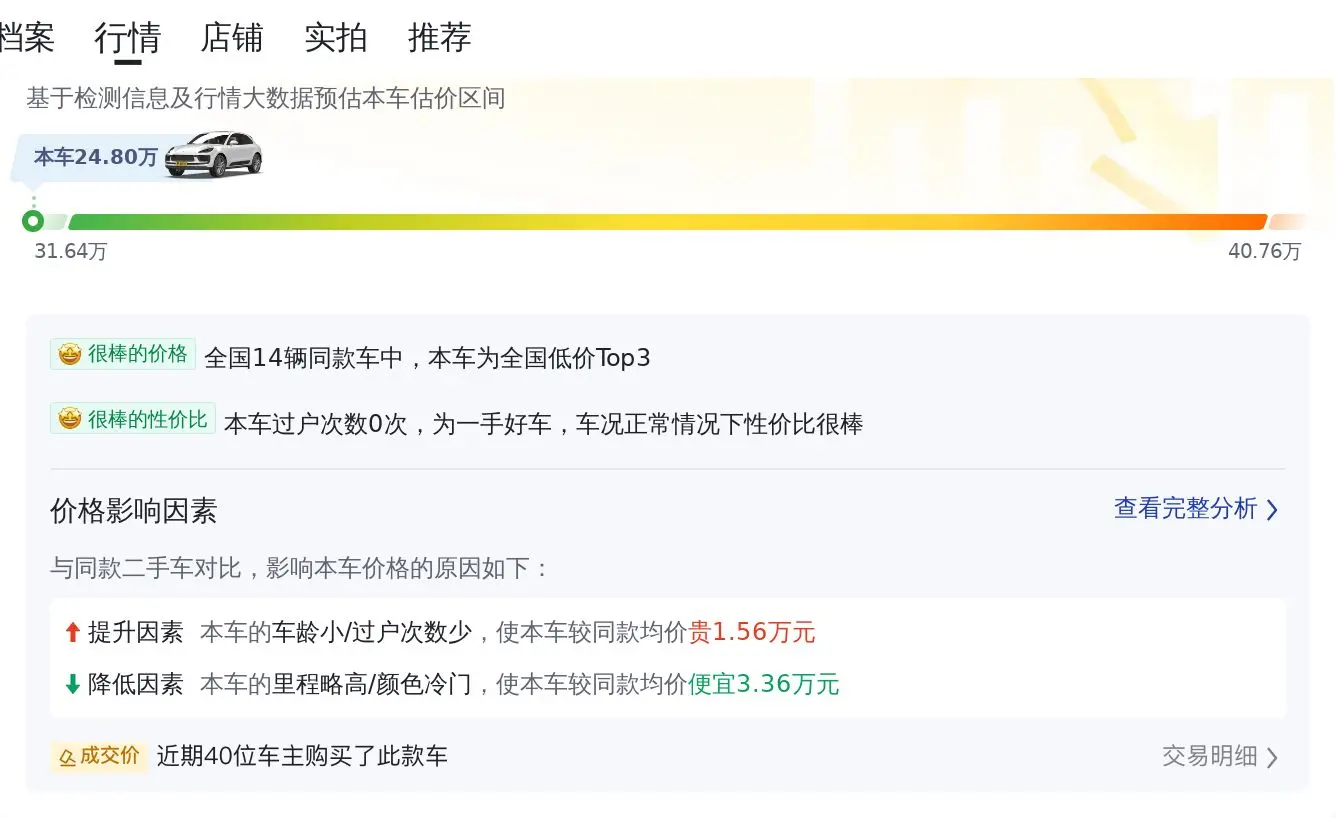The width and height of the screenshot is (1336, 818).
Task: Click the green down arrow 降低因素 icon
Action: [72, 684]
